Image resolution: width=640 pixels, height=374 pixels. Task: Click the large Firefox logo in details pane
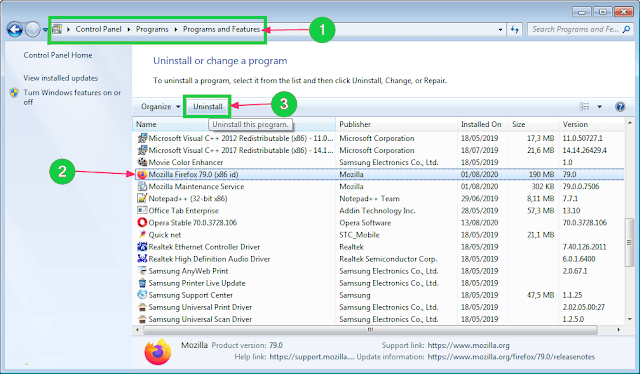(158, 351)
